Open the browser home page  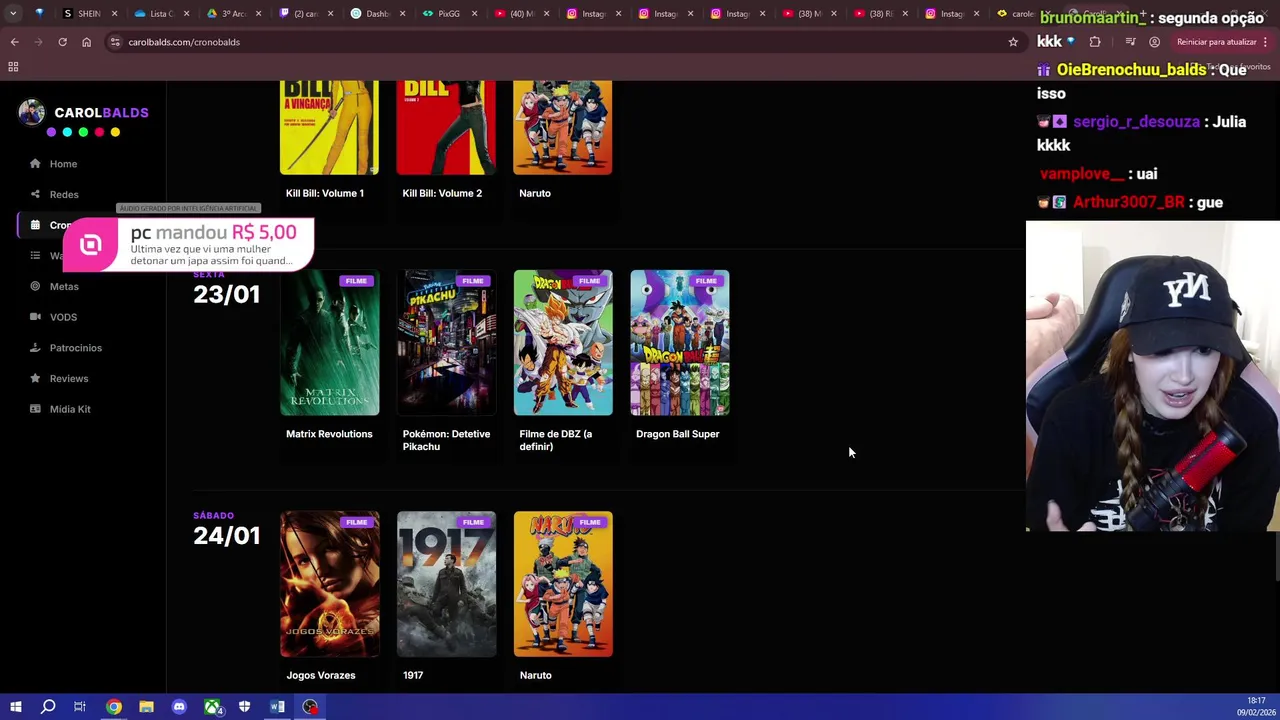[86, 42]
